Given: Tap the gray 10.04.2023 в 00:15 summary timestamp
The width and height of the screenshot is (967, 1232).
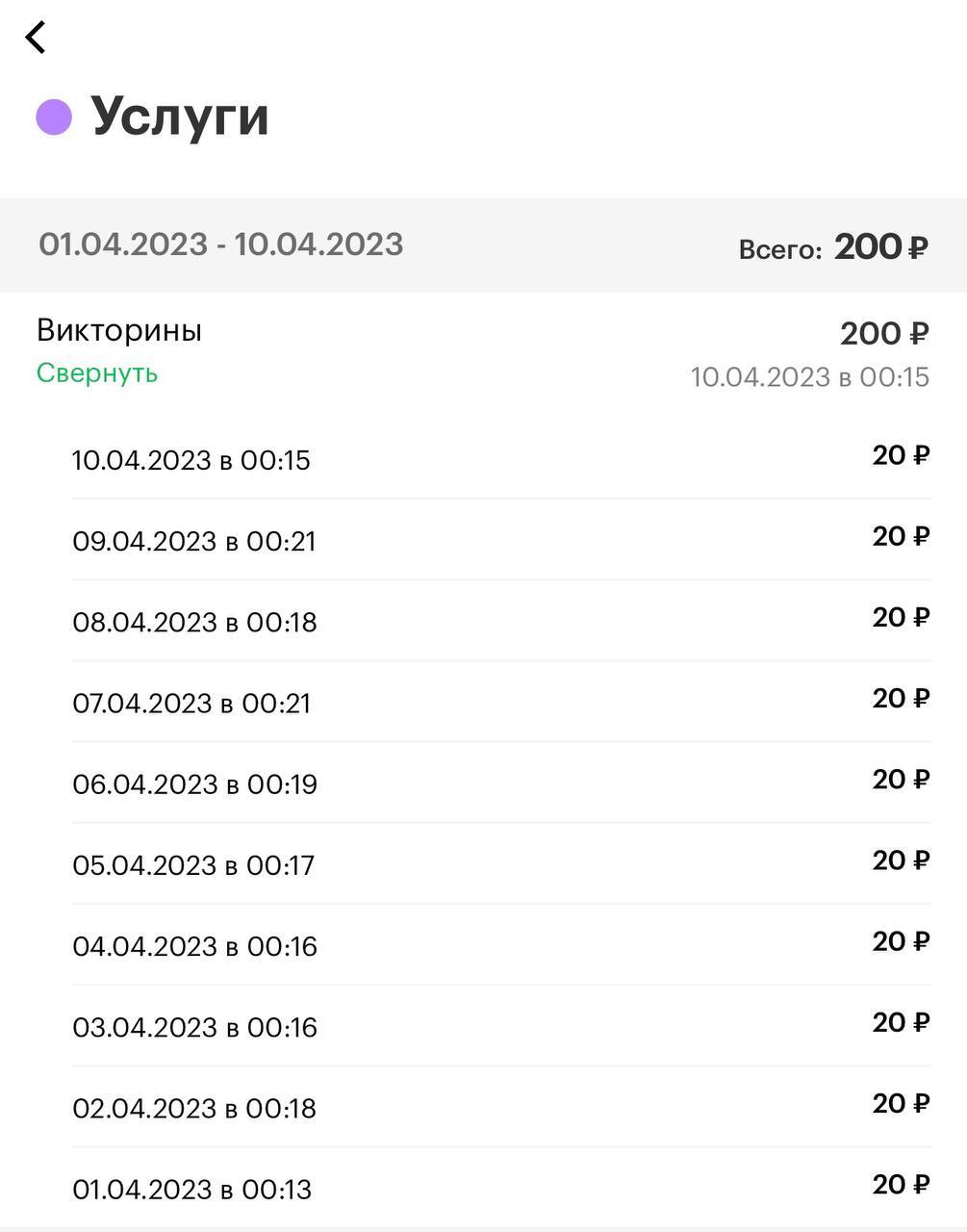Looking at the screenshot, I should coord(809,377).
